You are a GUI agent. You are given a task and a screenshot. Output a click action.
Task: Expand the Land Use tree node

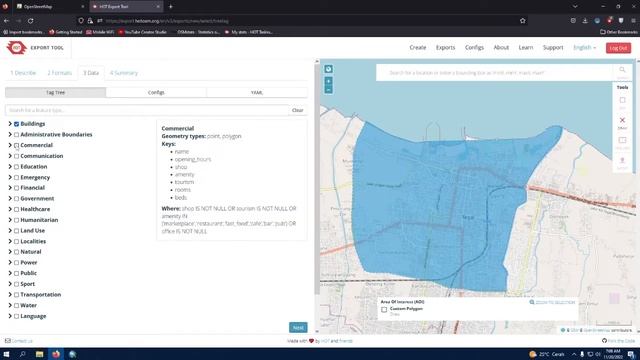(x=10, y=230)
